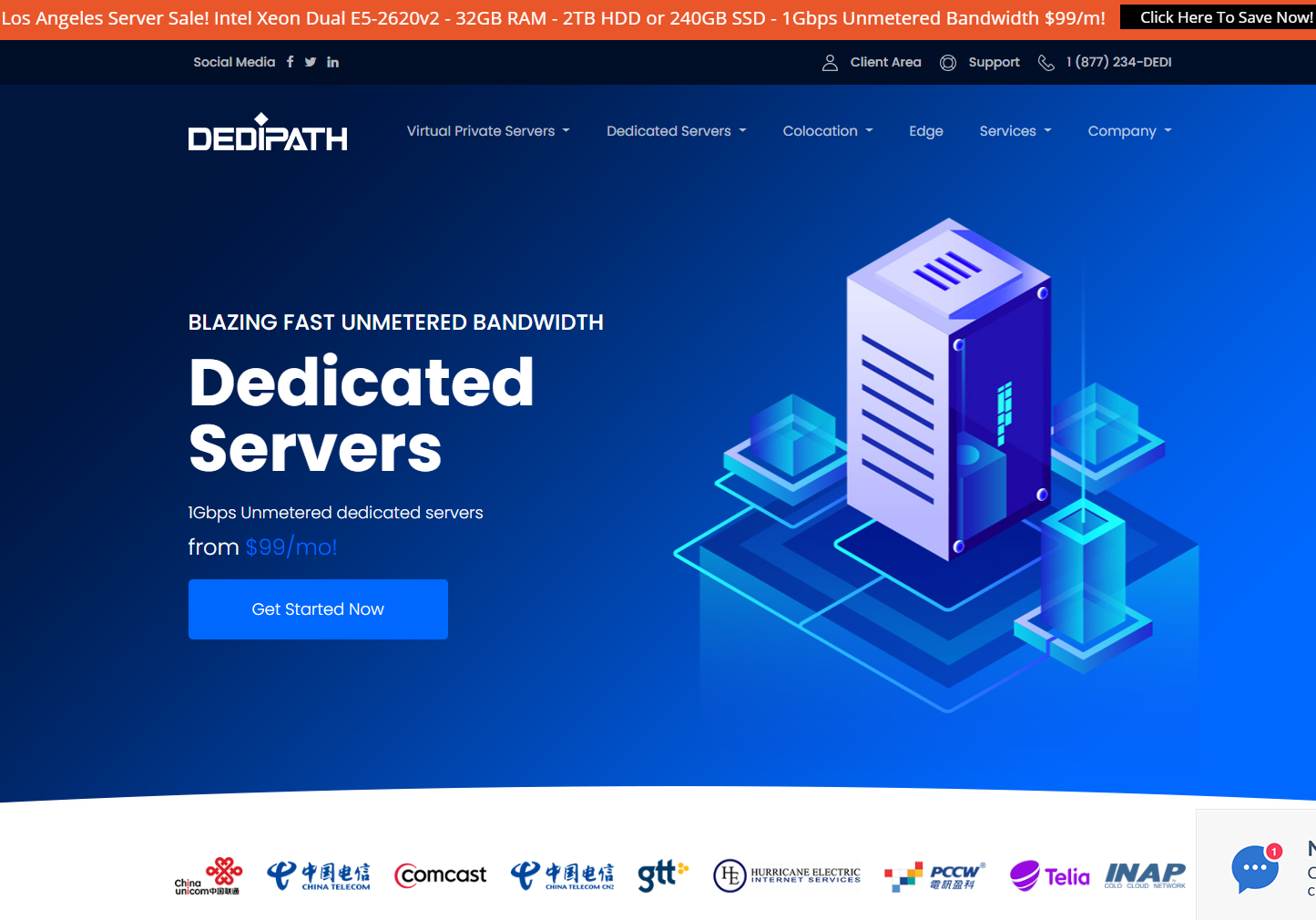Image resolution: width=1316 pixels, height=920 pixels.
Task: Click the Support lifebuoy icon
Action: click(948, 62)
